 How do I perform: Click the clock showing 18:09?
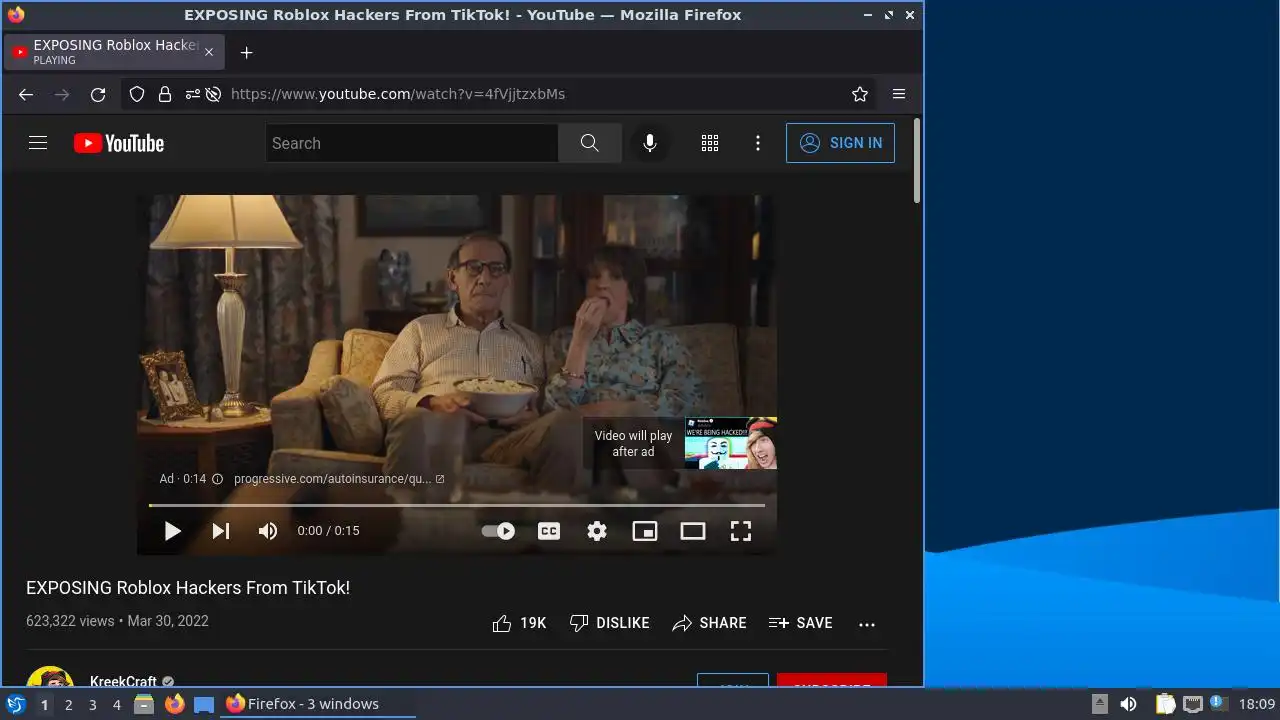click(x=1257, y=704)
